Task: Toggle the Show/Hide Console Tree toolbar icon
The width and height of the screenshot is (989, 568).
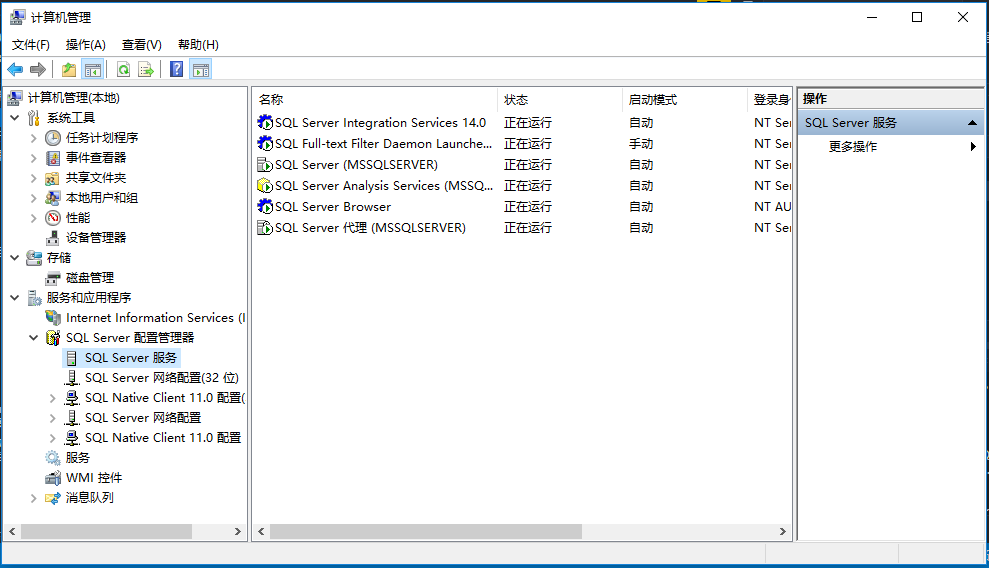Action: (93, 69)
